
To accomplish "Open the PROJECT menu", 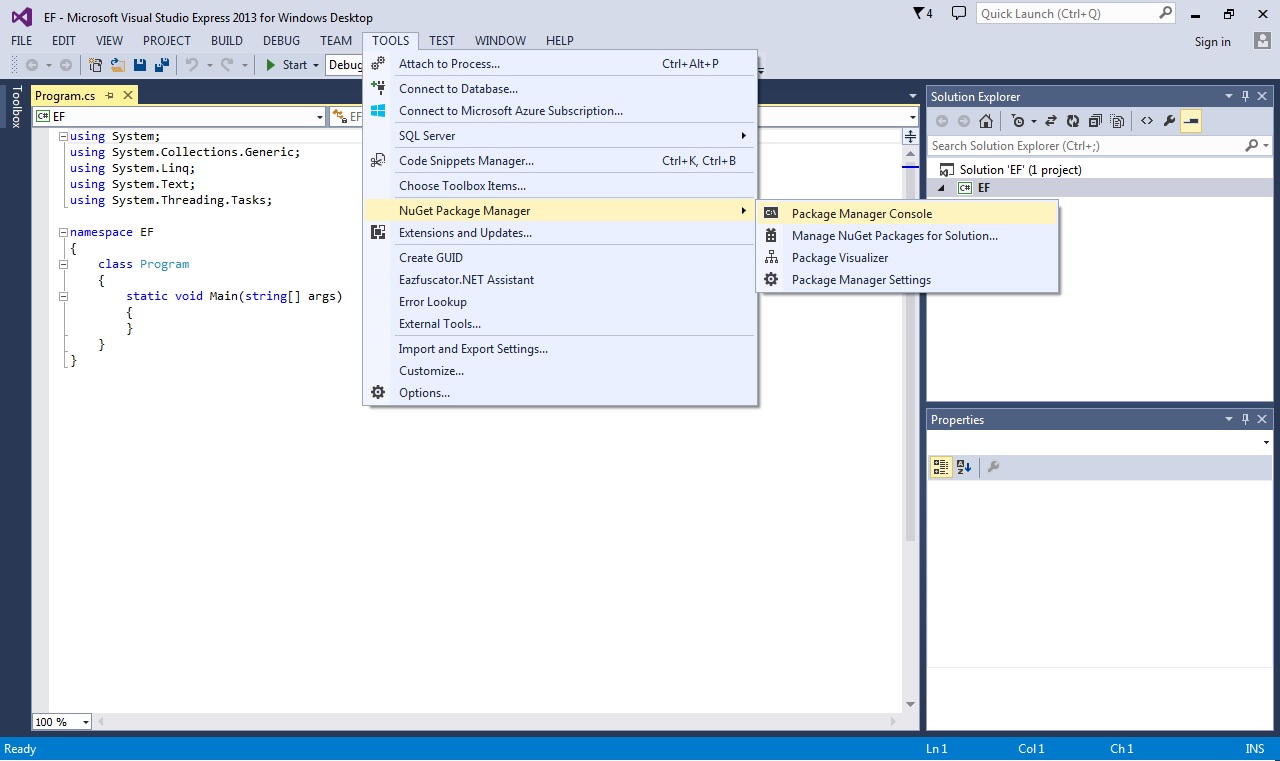I will [167, 41].
